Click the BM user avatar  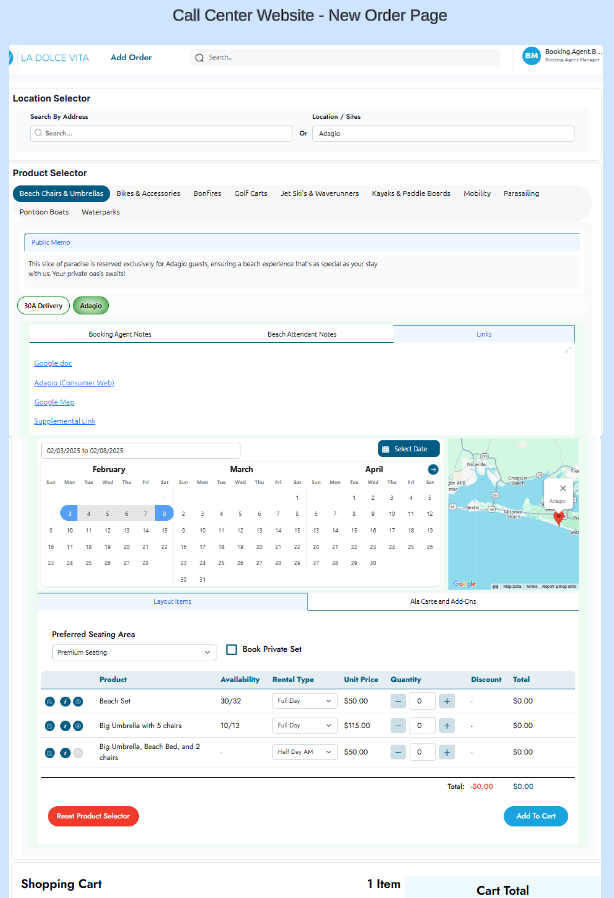(x=531, y=57)
